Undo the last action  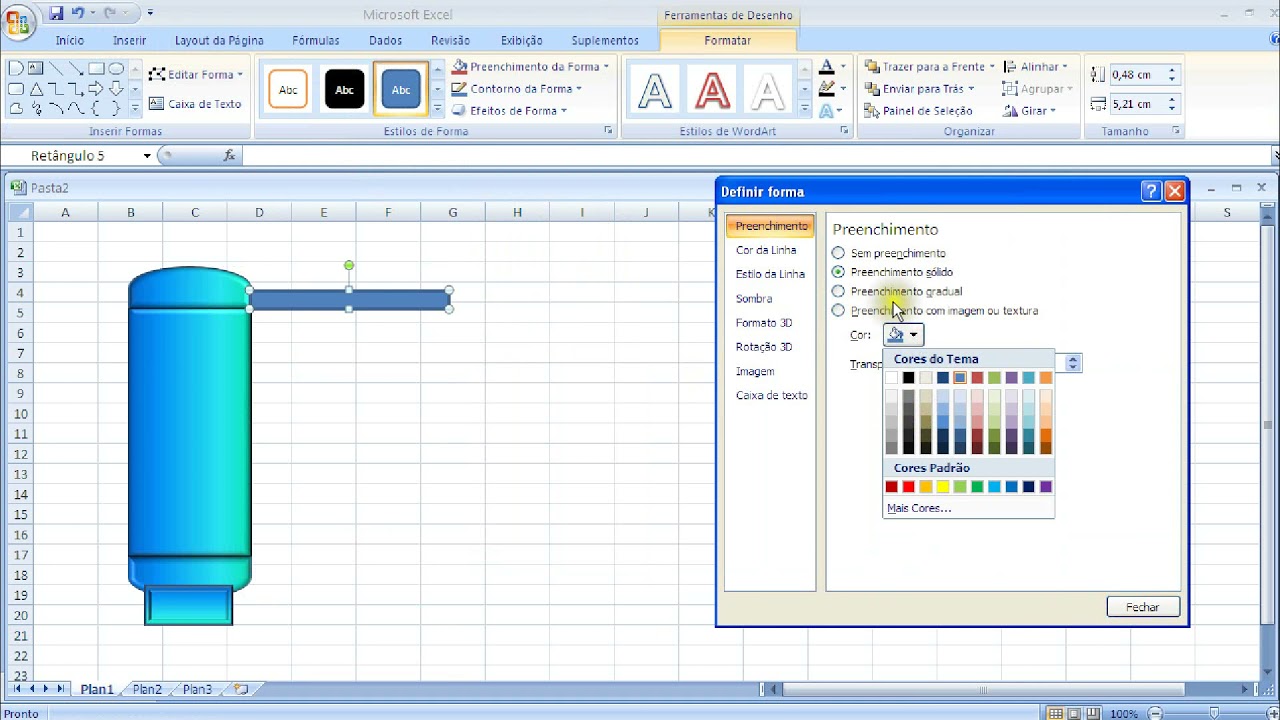tap(78, 14)
